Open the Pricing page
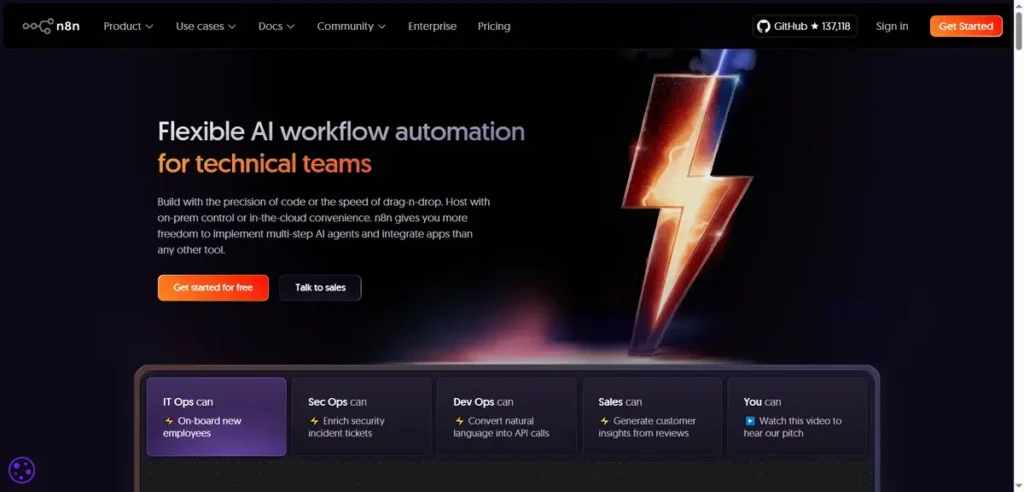 (x=494, y=26)
